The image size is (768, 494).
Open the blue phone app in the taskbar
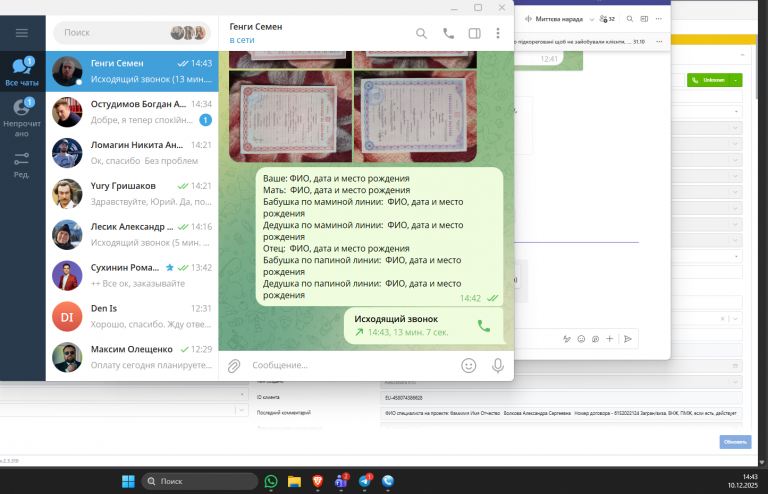(x=388, y=482)
